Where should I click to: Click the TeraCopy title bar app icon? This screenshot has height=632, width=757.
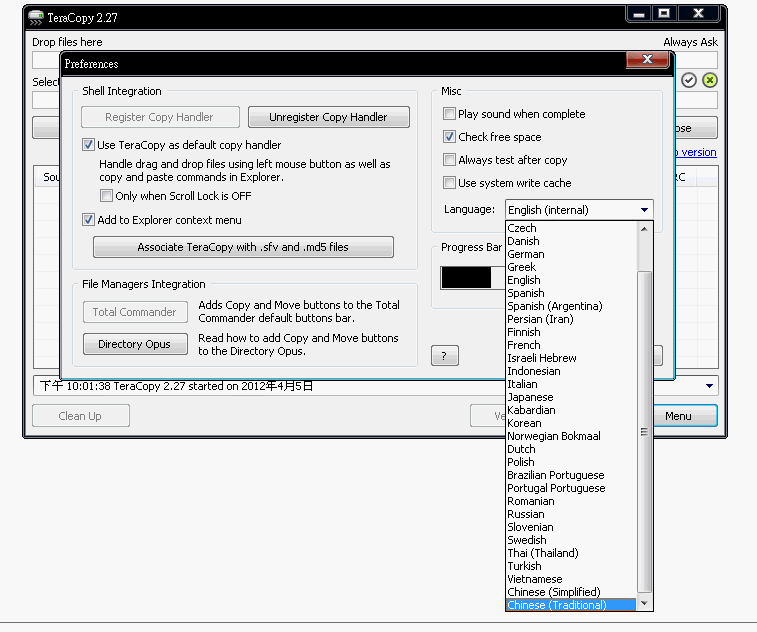36,17
